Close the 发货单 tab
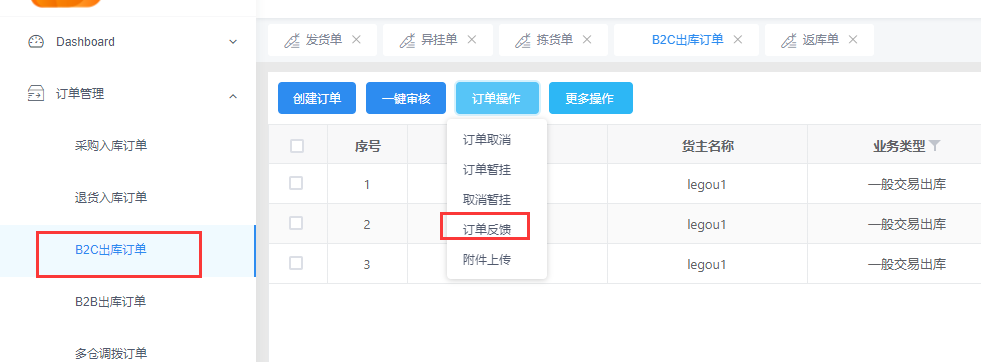 pos(356,39)
